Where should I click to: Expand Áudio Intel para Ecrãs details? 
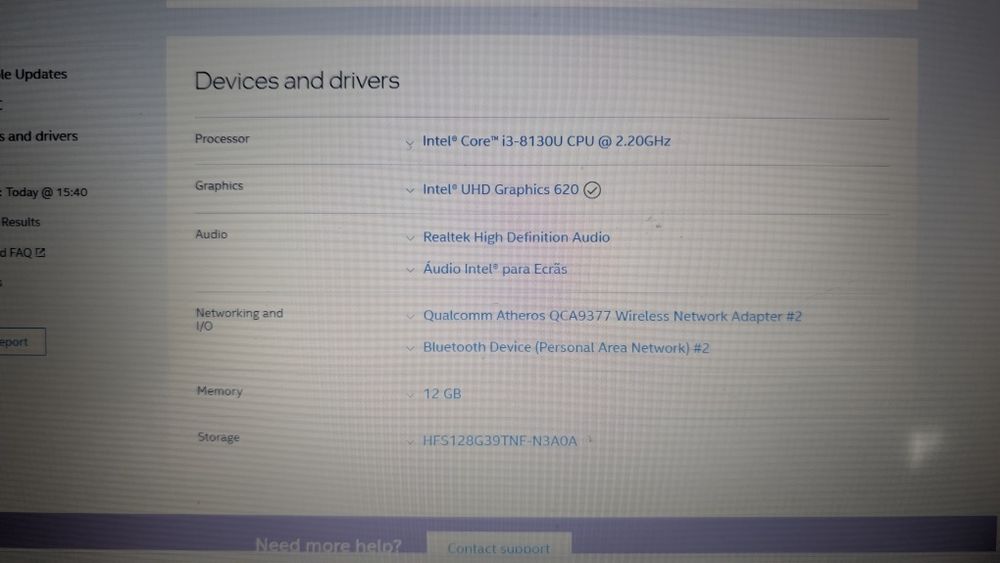[x=410, y=270]
